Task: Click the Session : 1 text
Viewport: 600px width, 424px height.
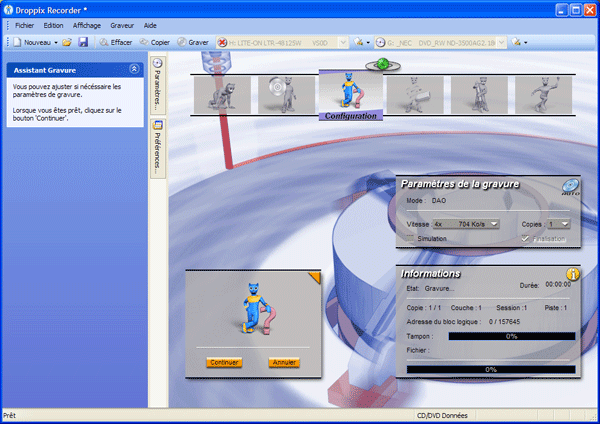Action: 512,308
